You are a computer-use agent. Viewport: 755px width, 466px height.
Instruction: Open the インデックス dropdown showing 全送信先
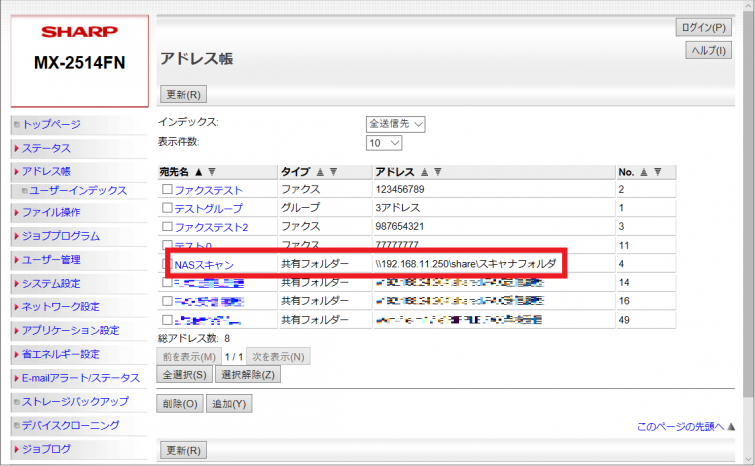pyautogui.click(x=396, y=124)
